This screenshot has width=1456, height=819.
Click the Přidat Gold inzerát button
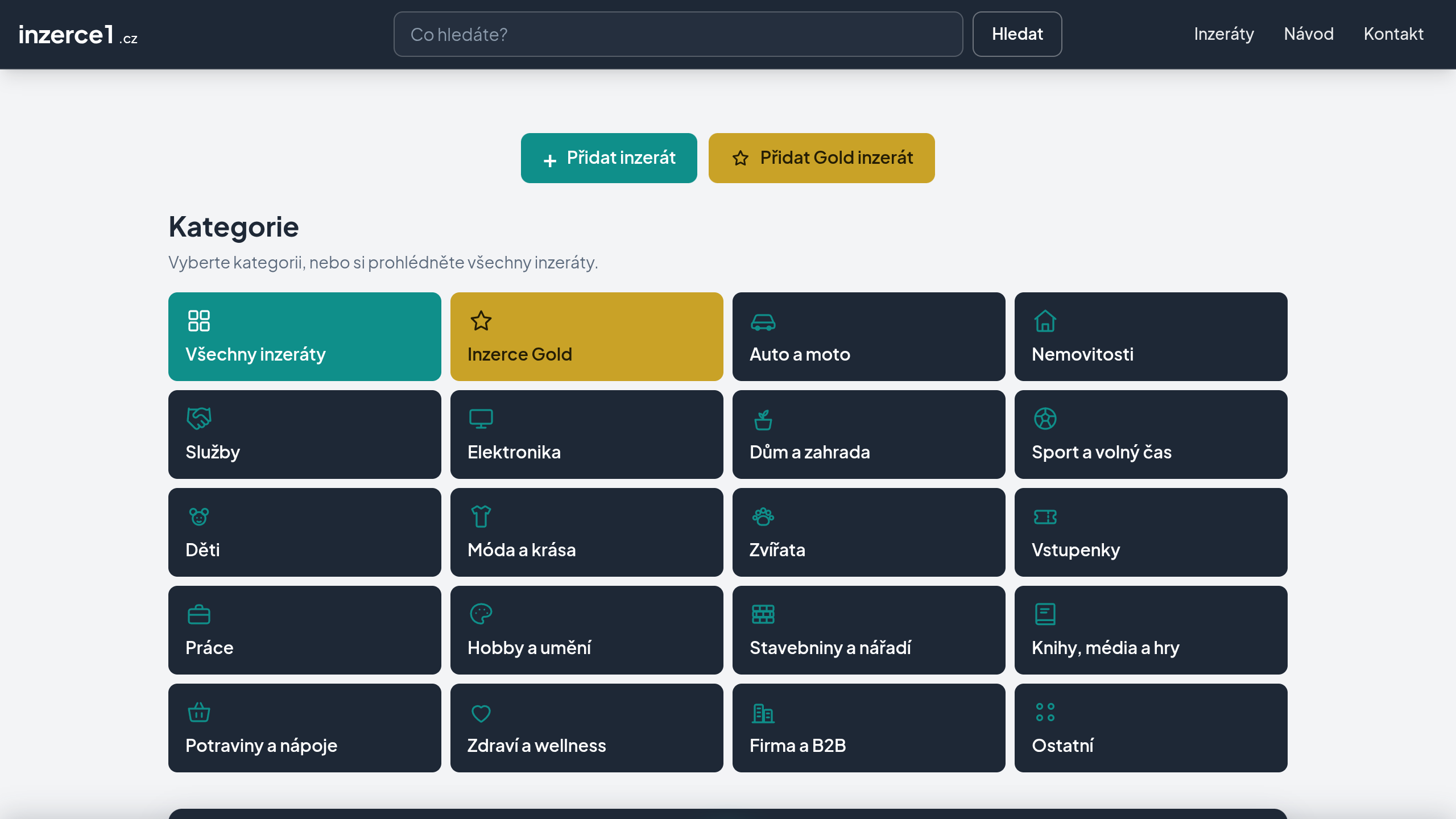tap(821, 158)
